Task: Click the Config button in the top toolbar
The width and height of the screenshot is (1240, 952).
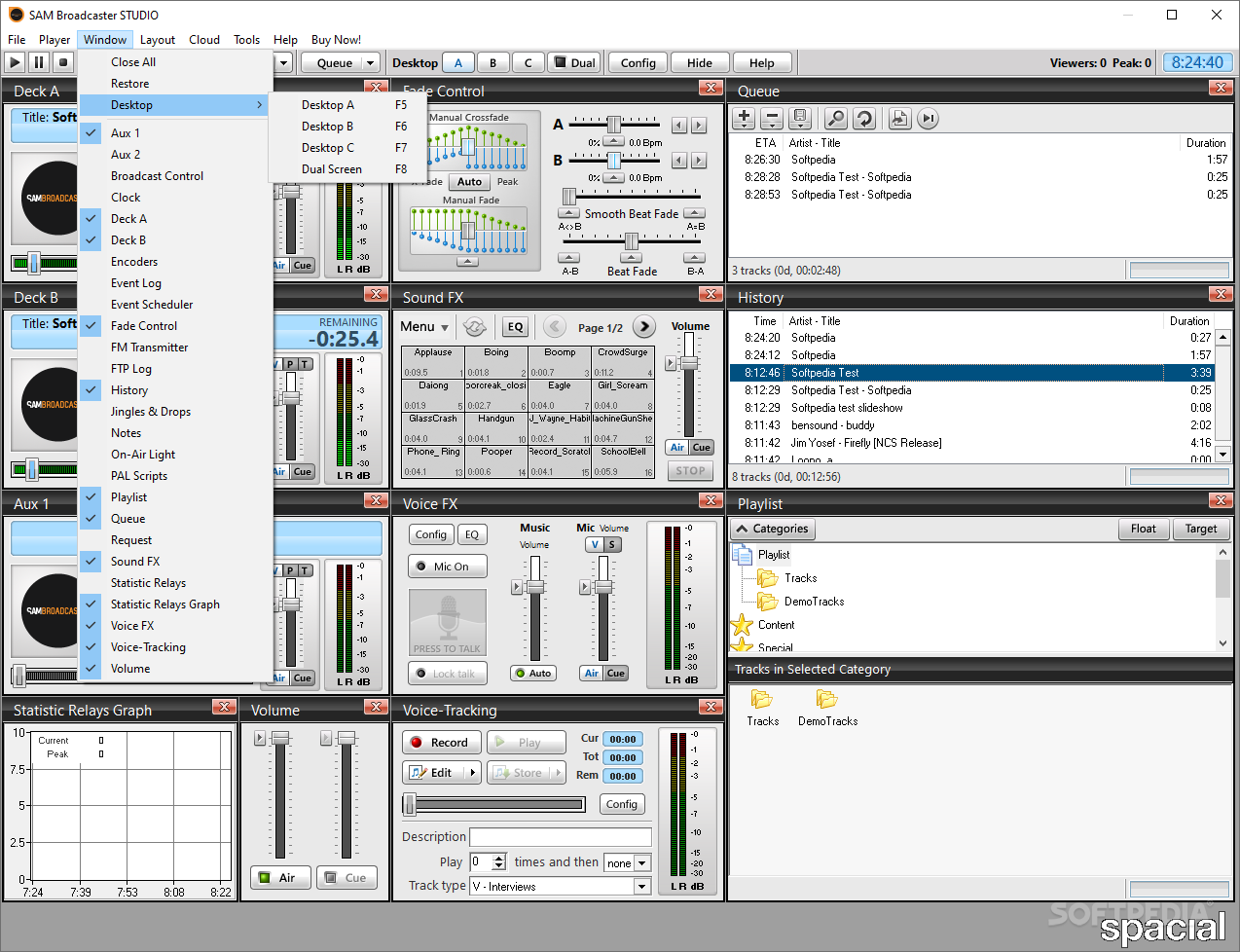Action: (x=638, y=63)
